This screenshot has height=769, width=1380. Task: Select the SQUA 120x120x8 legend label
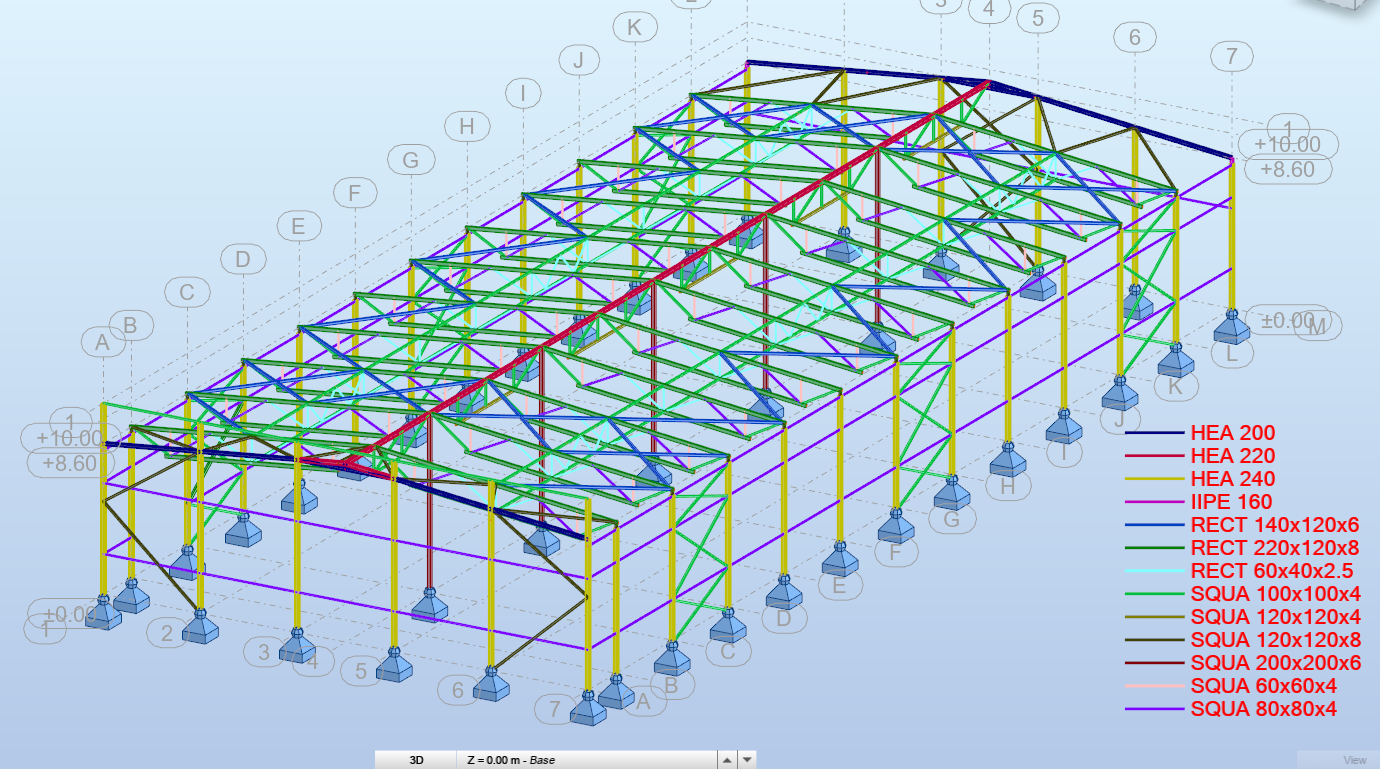(x=1276, y=640)
